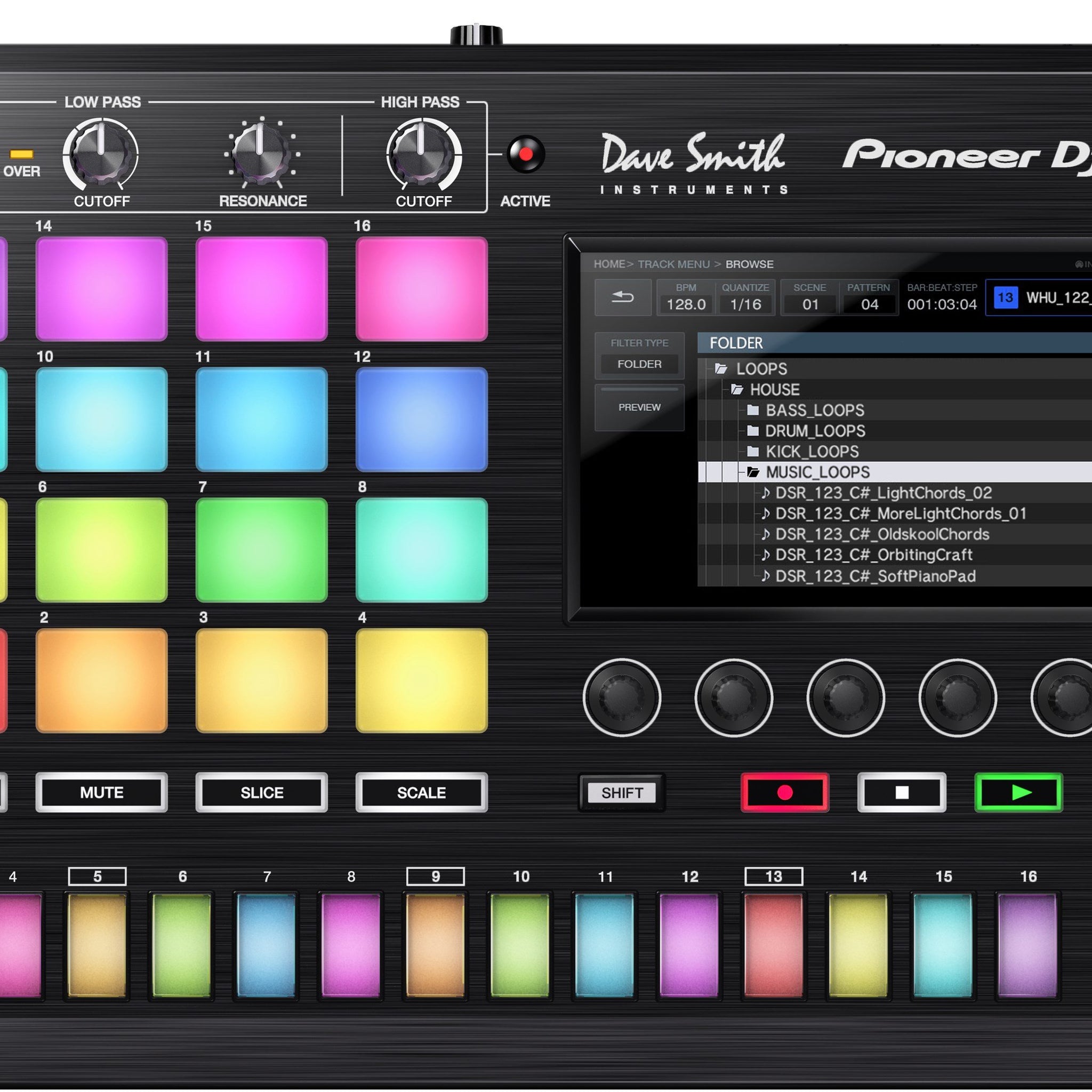Hit green performance pad 7

[x=262, y=550]
